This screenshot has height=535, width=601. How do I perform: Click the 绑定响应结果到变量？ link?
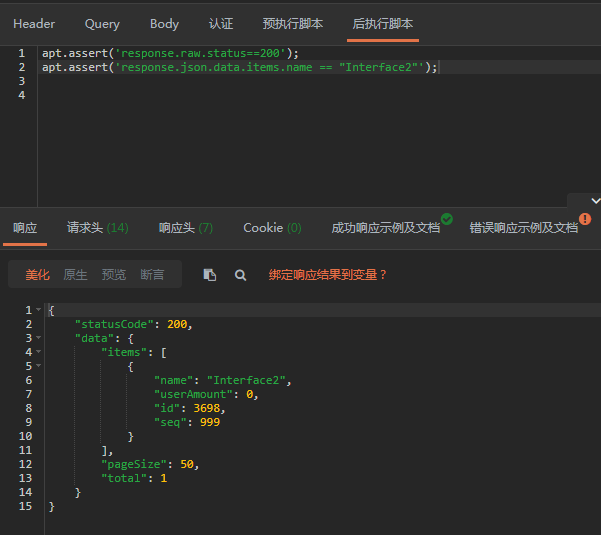point(327,274)
